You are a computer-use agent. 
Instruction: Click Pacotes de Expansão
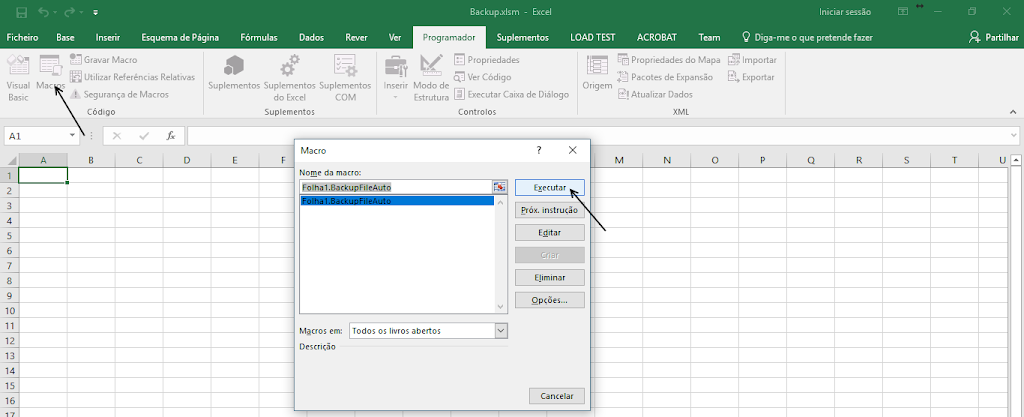tap(665, 77)
